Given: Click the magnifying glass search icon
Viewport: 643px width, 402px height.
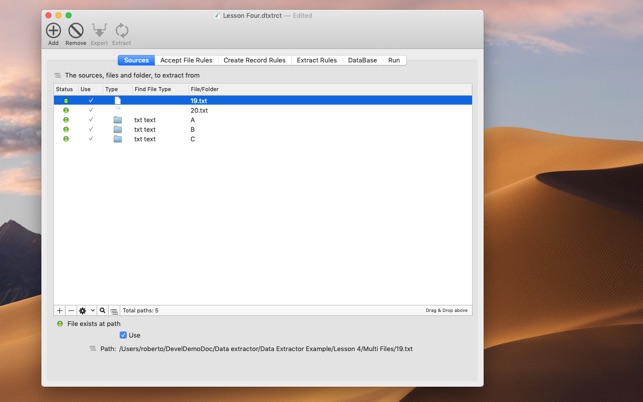Looking at the screenshot, I should pyautogui.click(x=102, y=311).
